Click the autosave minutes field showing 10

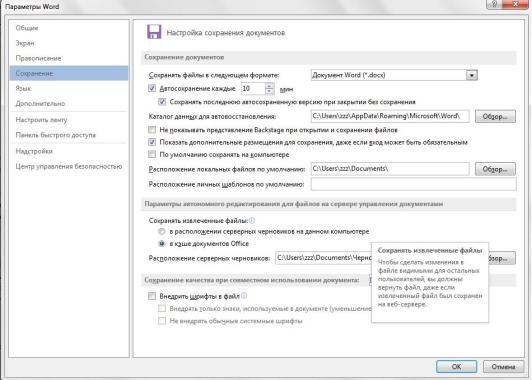(253, 89)
